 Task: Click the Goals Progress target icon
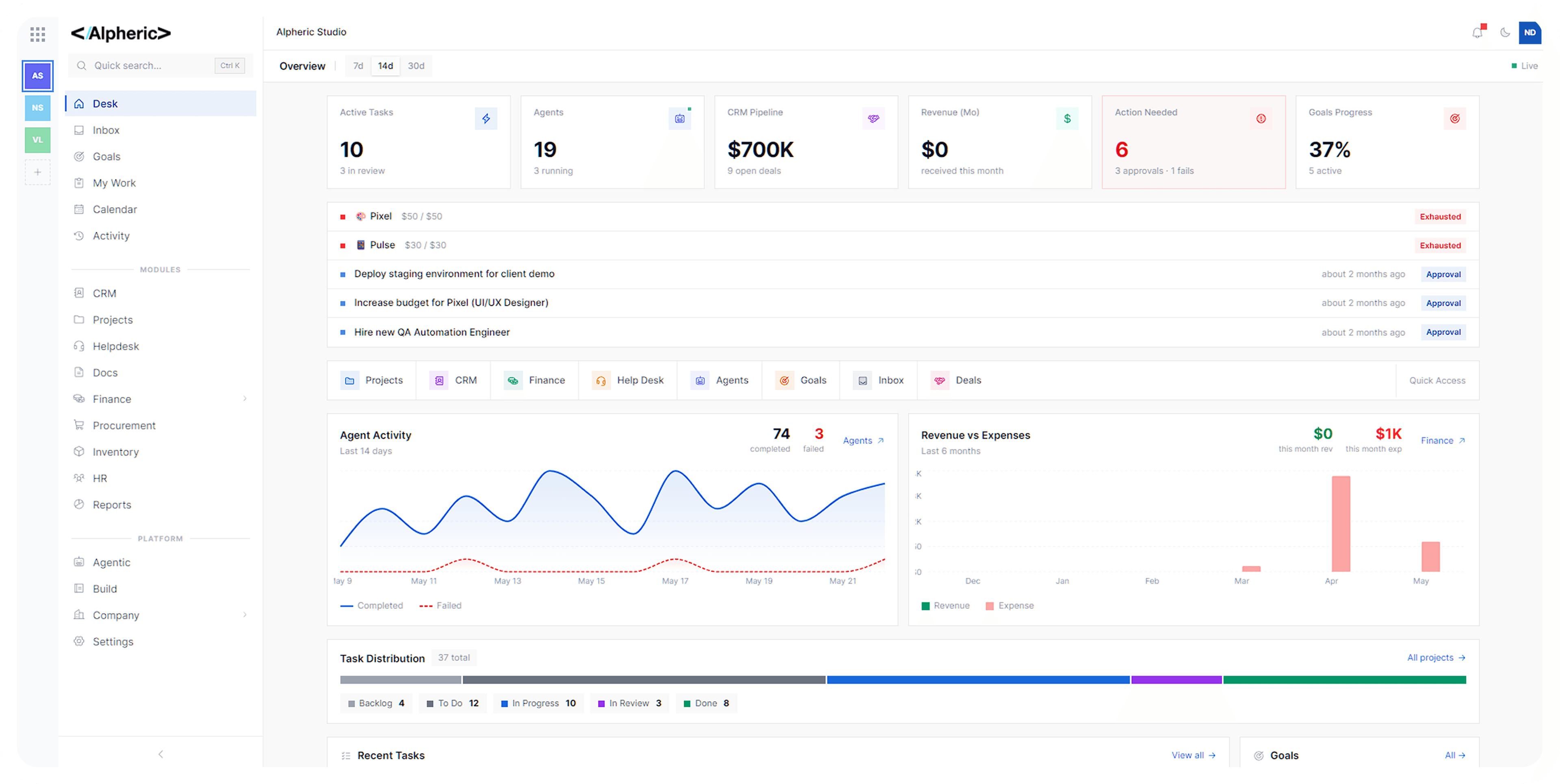coord(1455,119)
